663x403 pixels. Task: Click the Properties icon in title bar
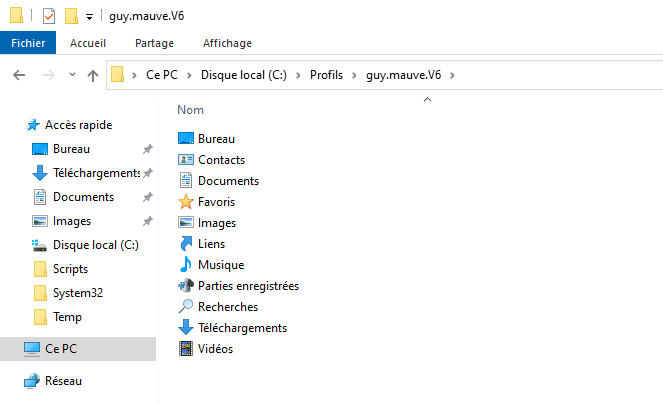tap(49, 16)
